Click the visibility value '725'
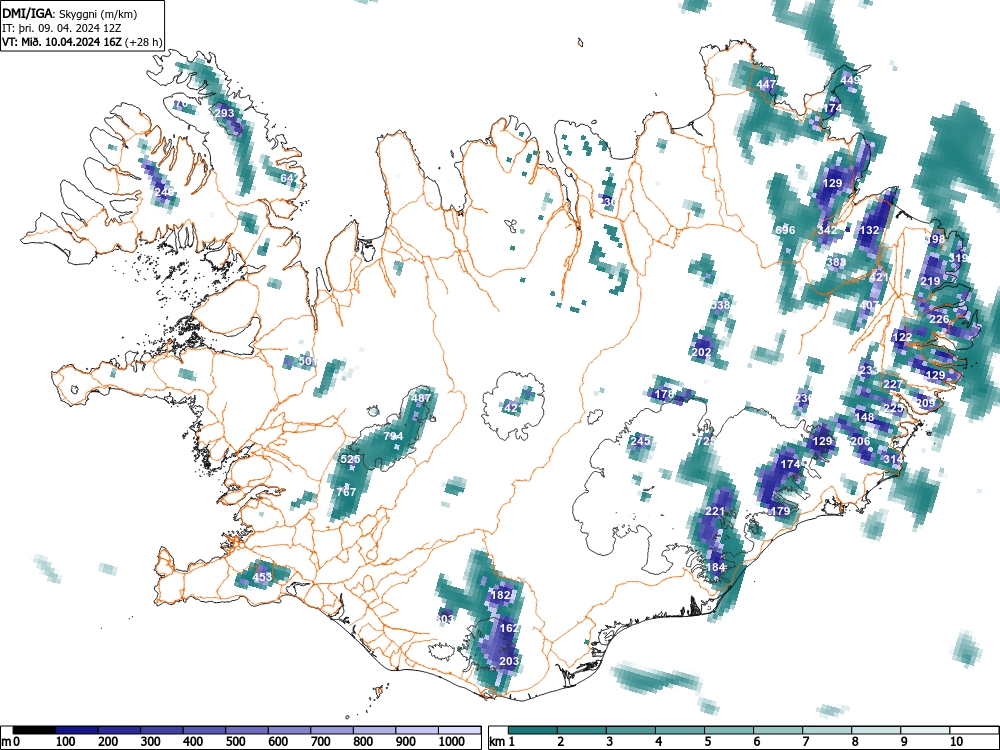The image size is (1000, 750). coord(705,441)
